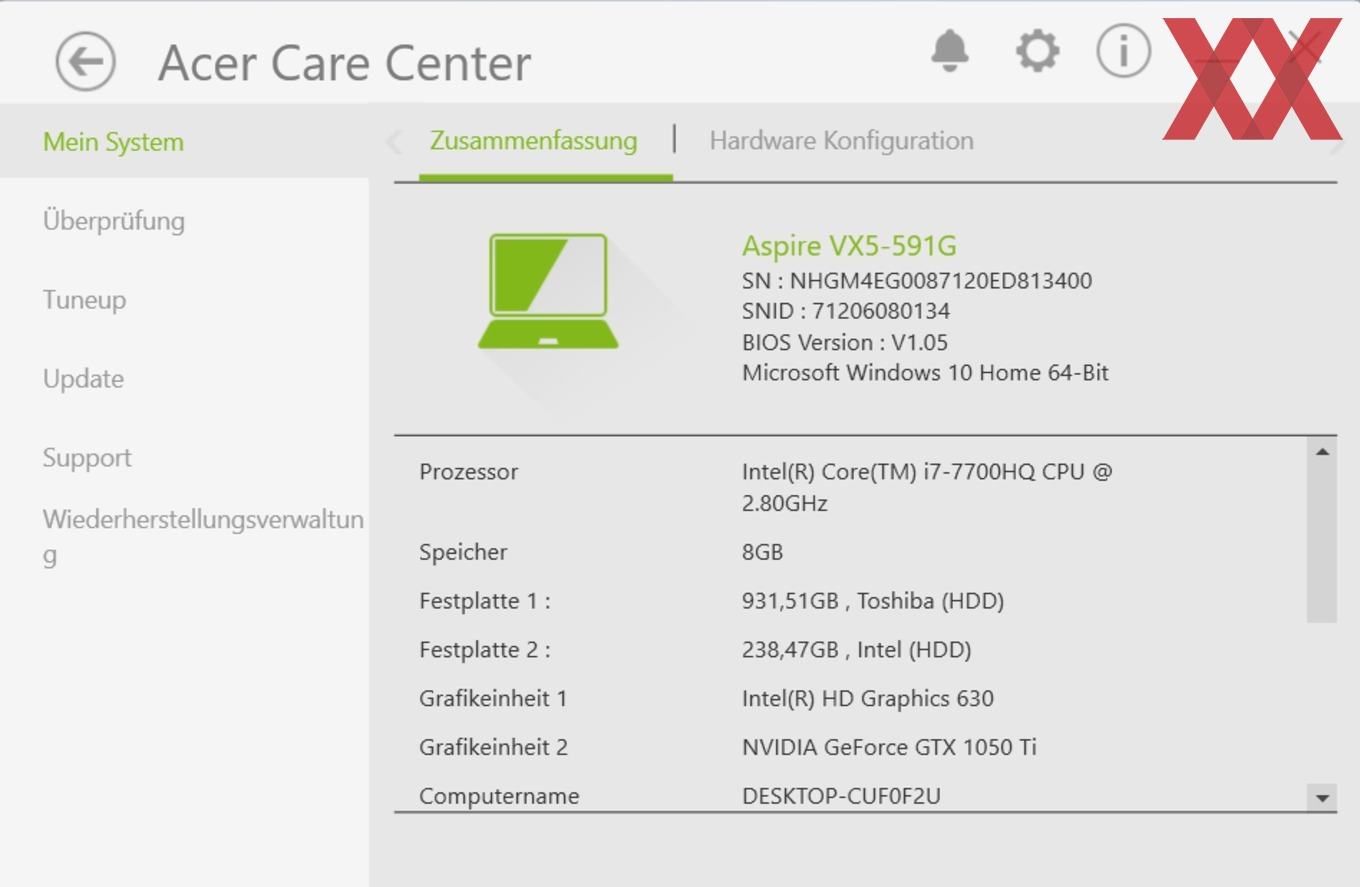Click the DESKTOP-CUF0F2U computer name
The width and height of the screenshot is (1360, 887).
841,796
